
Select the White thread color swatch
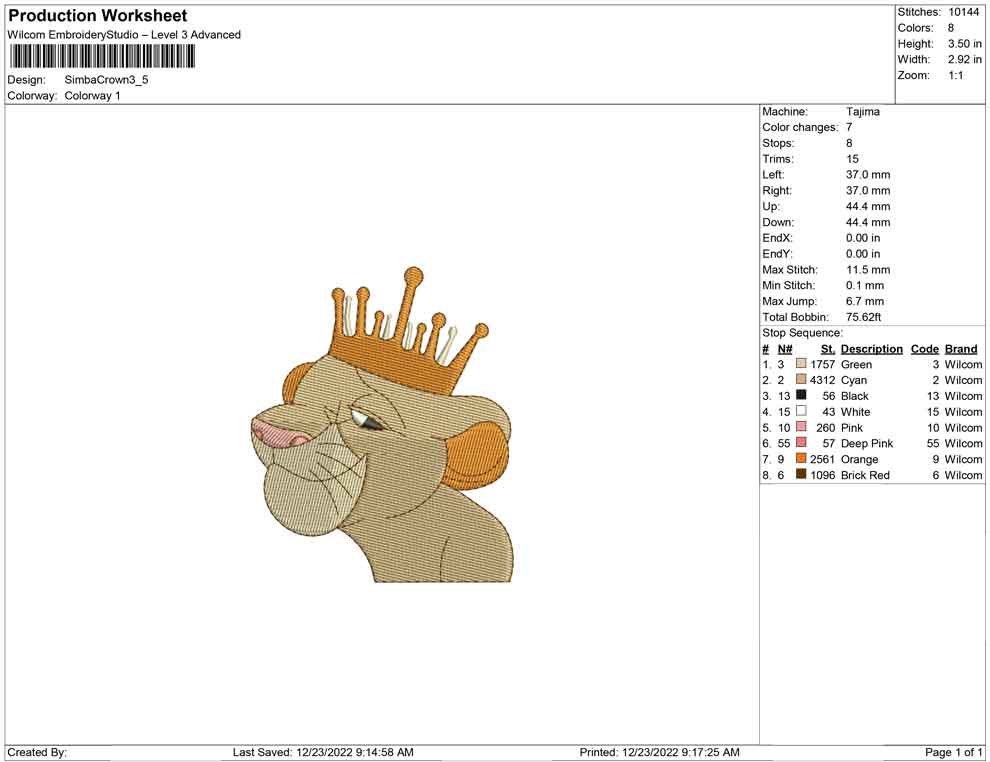(x=800, y=412)
